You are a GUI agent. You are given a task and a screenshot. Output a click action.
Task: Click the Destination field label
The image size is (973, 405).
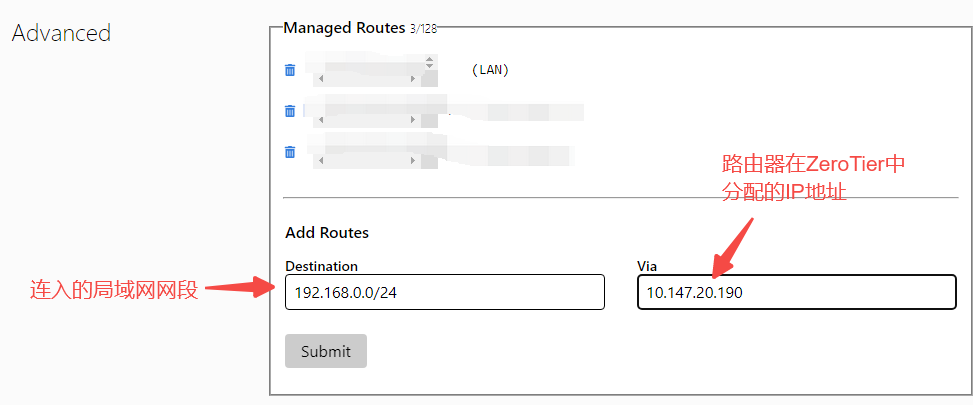click(321, 266)
